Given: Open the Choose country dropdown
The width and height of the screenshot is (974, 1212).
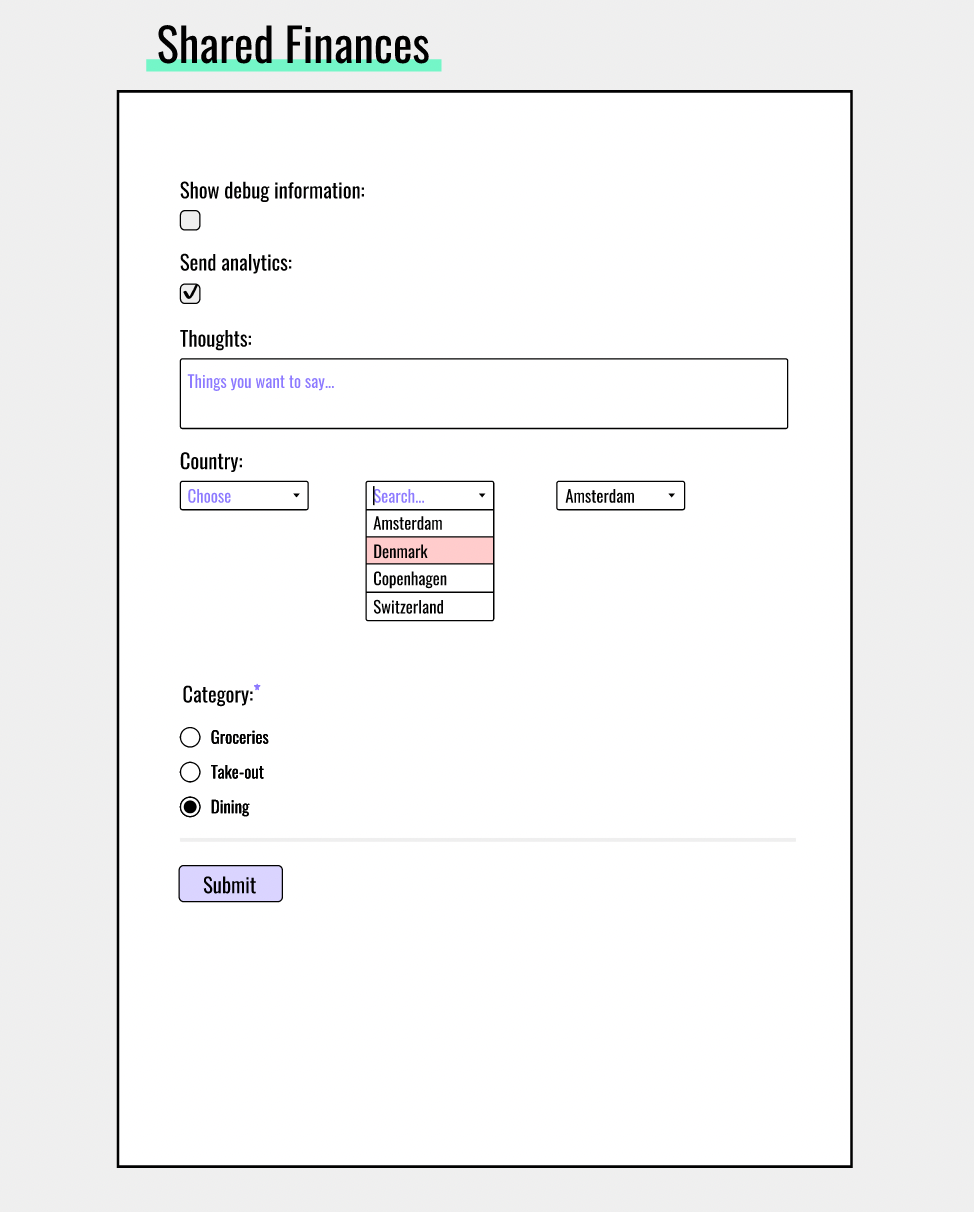Looking at the screenshot, I should [243, 495].
